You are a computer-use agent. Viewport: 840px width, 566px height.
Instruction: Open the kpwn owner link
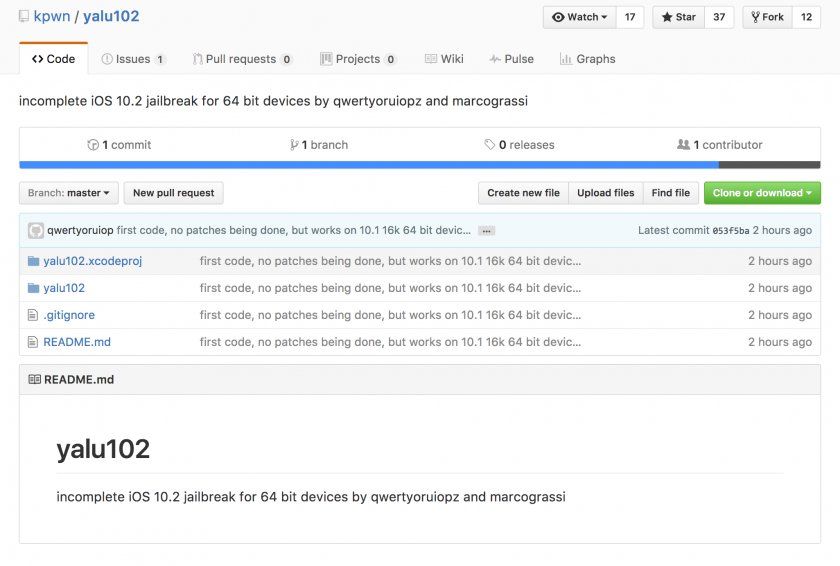(51, 16)
